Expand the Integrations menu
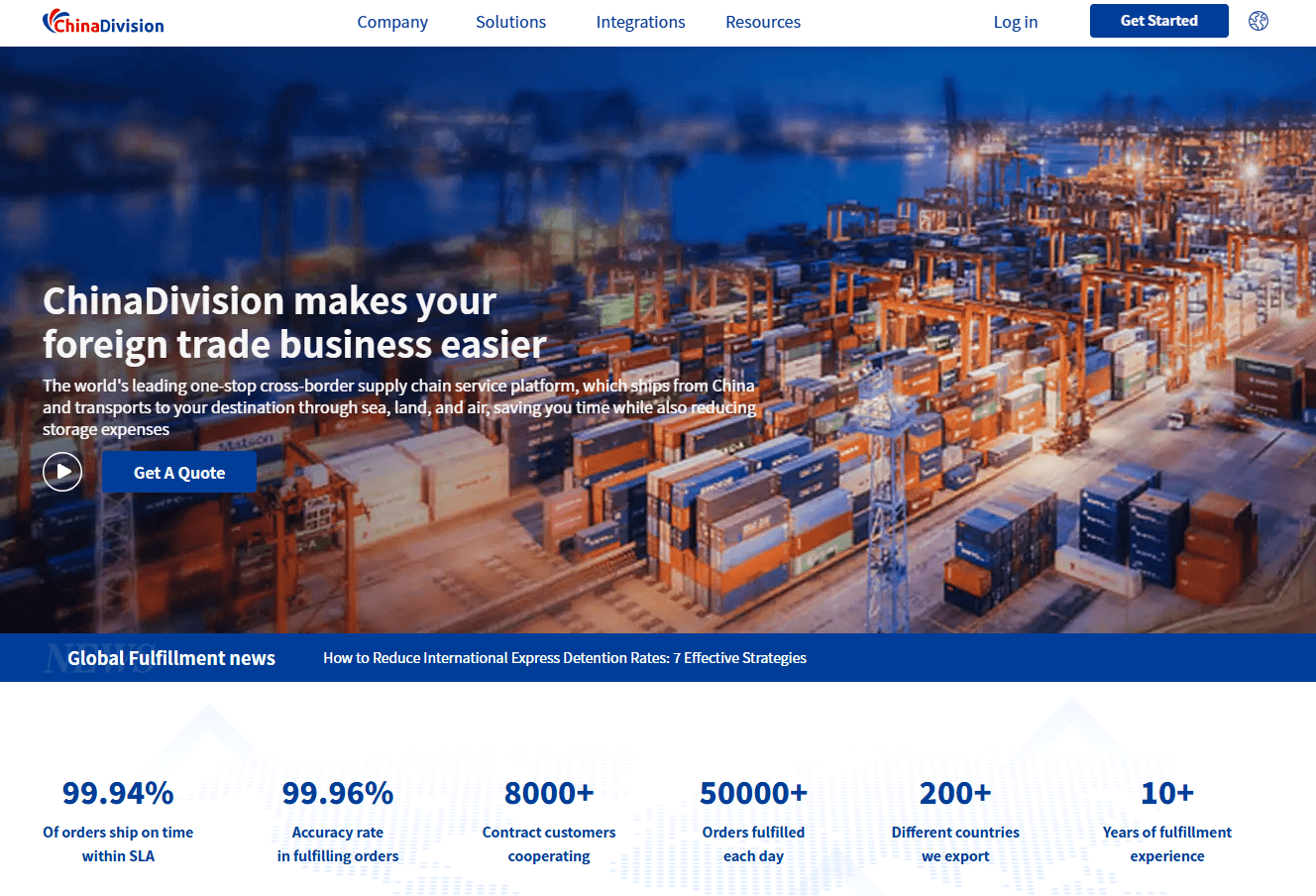 pyautogui.click(x=640, y=22)
